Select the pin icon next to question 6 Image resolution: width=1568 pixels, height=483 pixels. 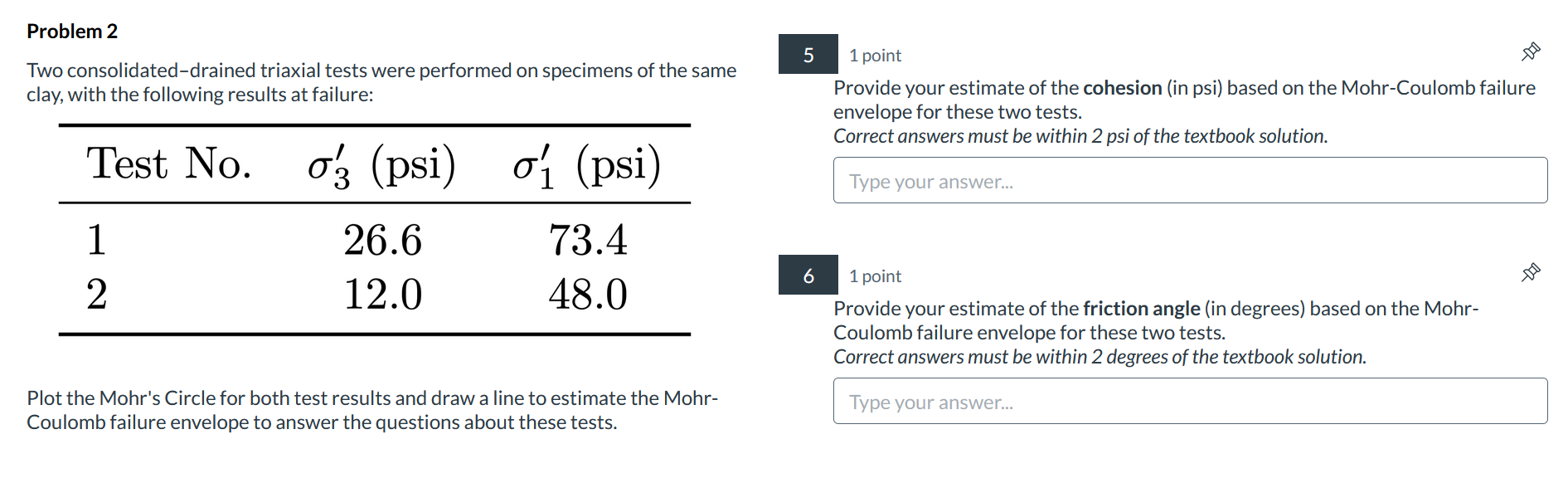pyautogui.click(x=1530, y=271)
